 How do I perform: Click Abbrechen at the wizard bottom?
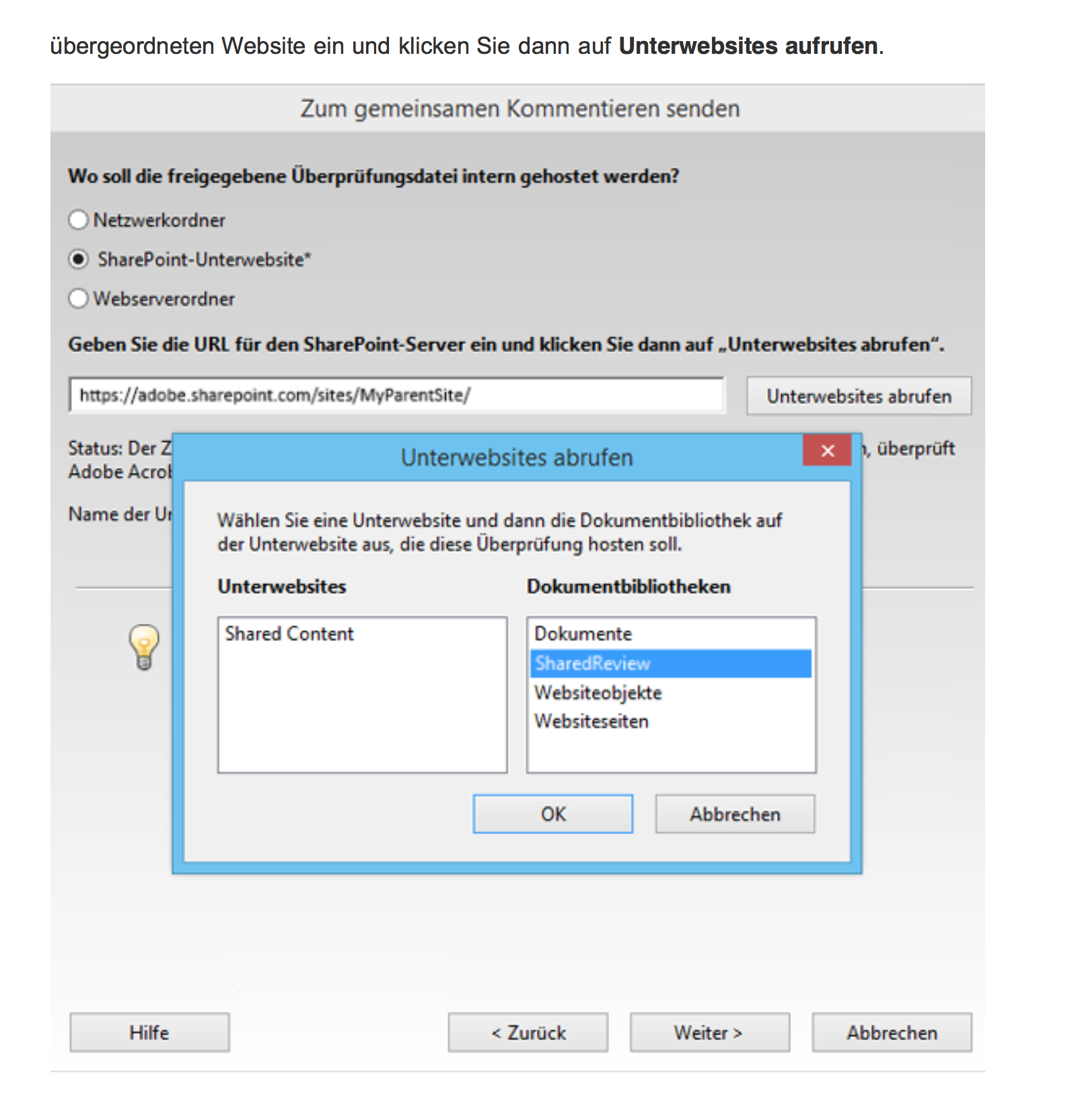point(892,1032)
